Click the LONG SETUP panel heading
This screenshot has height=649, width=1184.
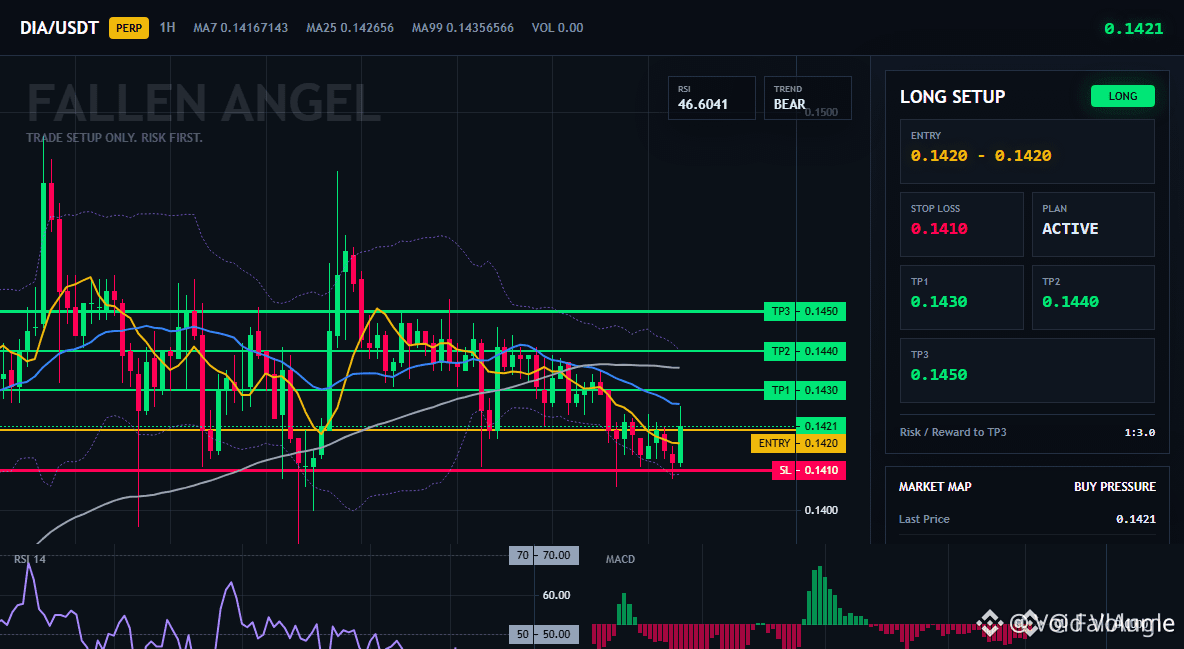(952, 97)
